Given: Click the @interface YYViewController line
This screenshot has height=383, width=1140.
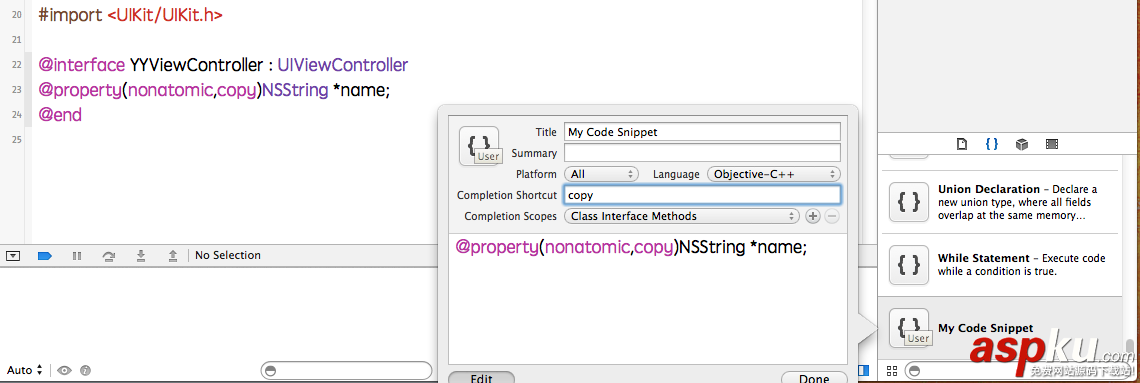Looking at the screenshot, I should 223,65.
